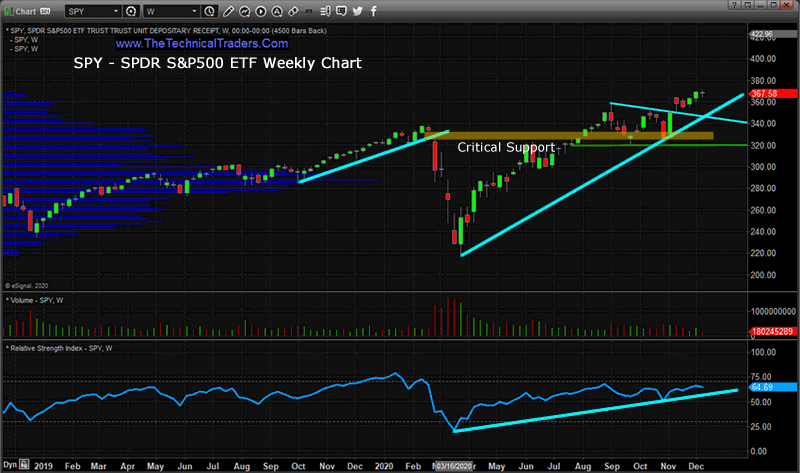Click the eSignal, 2020 copyright text
The image size is (800, 473).
pos(27,286)
